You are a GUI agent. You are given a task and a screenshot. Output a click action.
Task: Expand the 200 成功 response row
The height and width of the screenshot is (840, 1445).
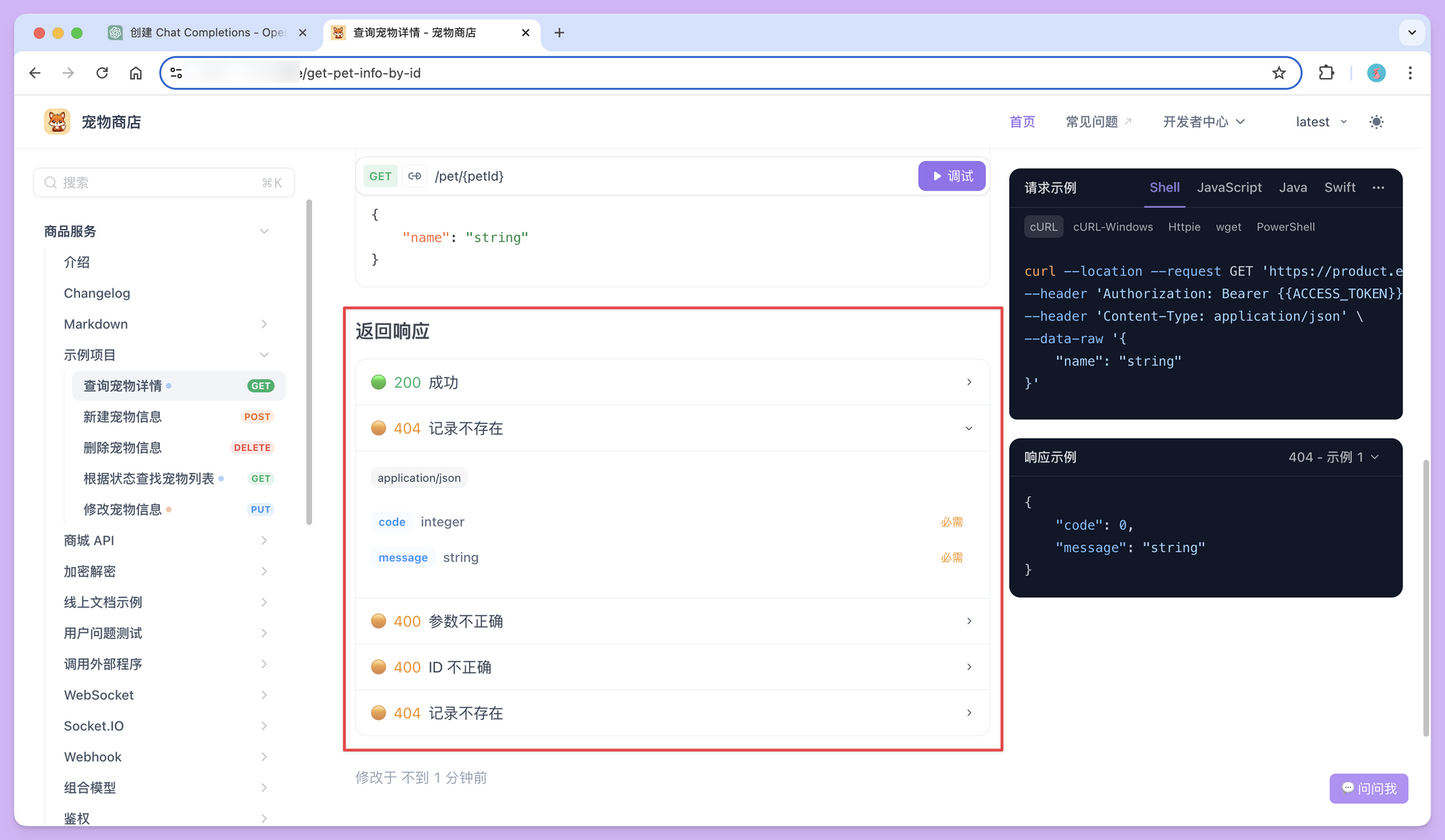point(673,382)
